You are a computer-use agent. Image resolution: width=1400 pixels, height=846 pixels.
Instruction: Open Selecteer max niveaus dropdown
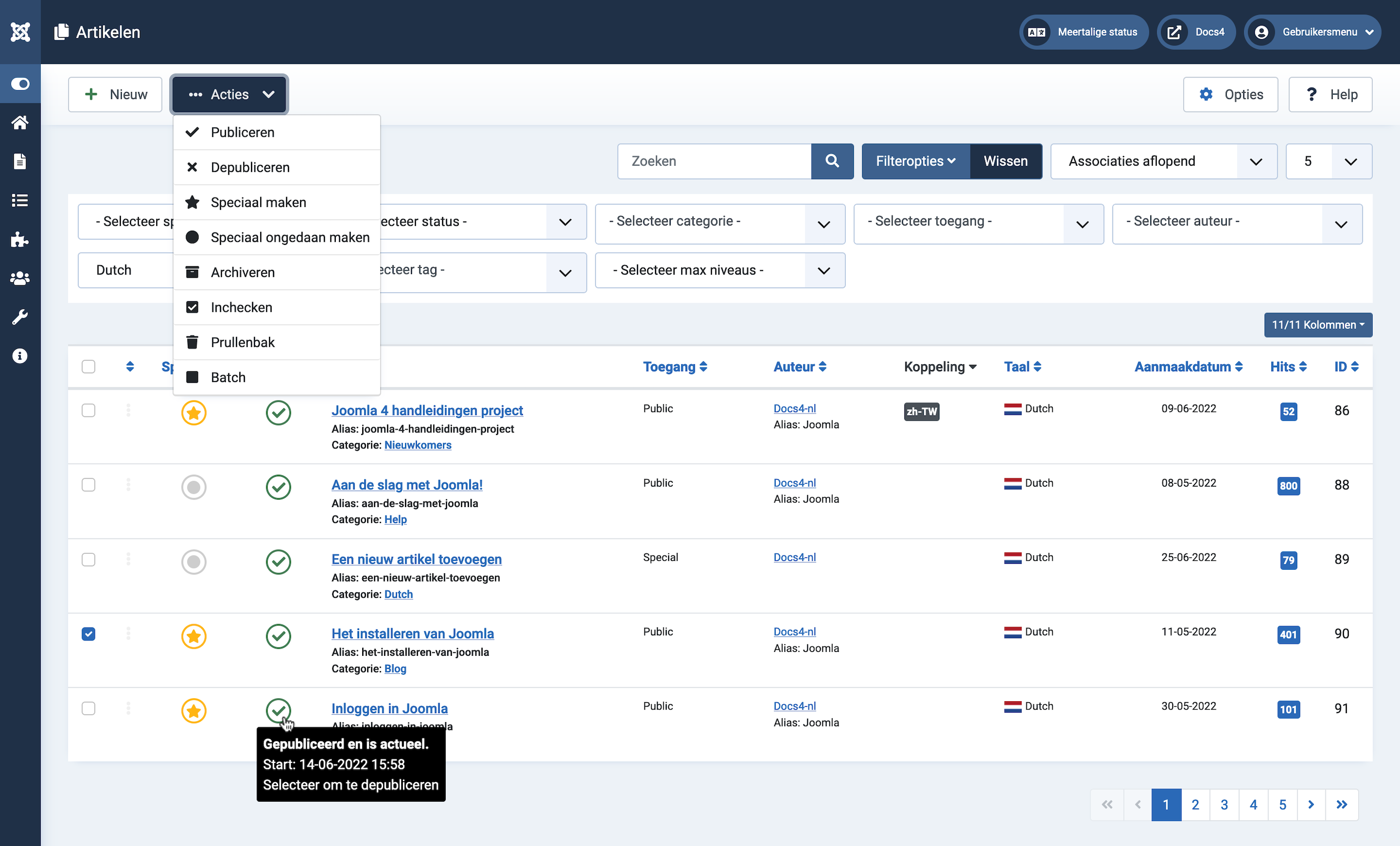tap(720, 270)
